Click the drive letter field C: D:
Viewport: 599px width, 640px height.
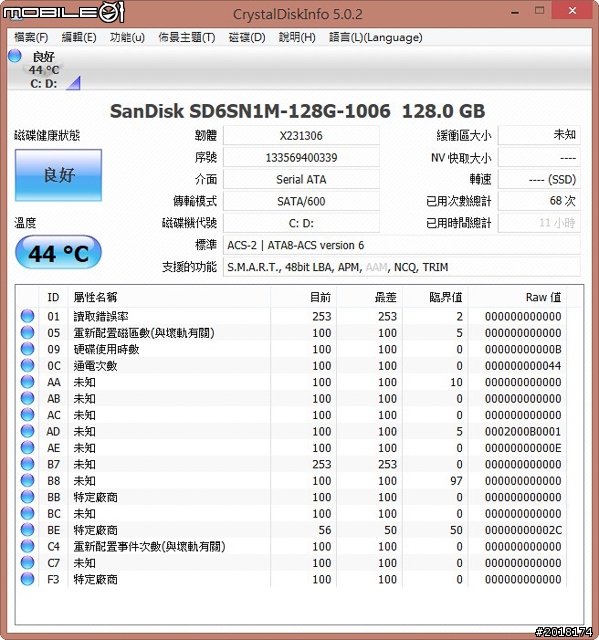[301, 223]
